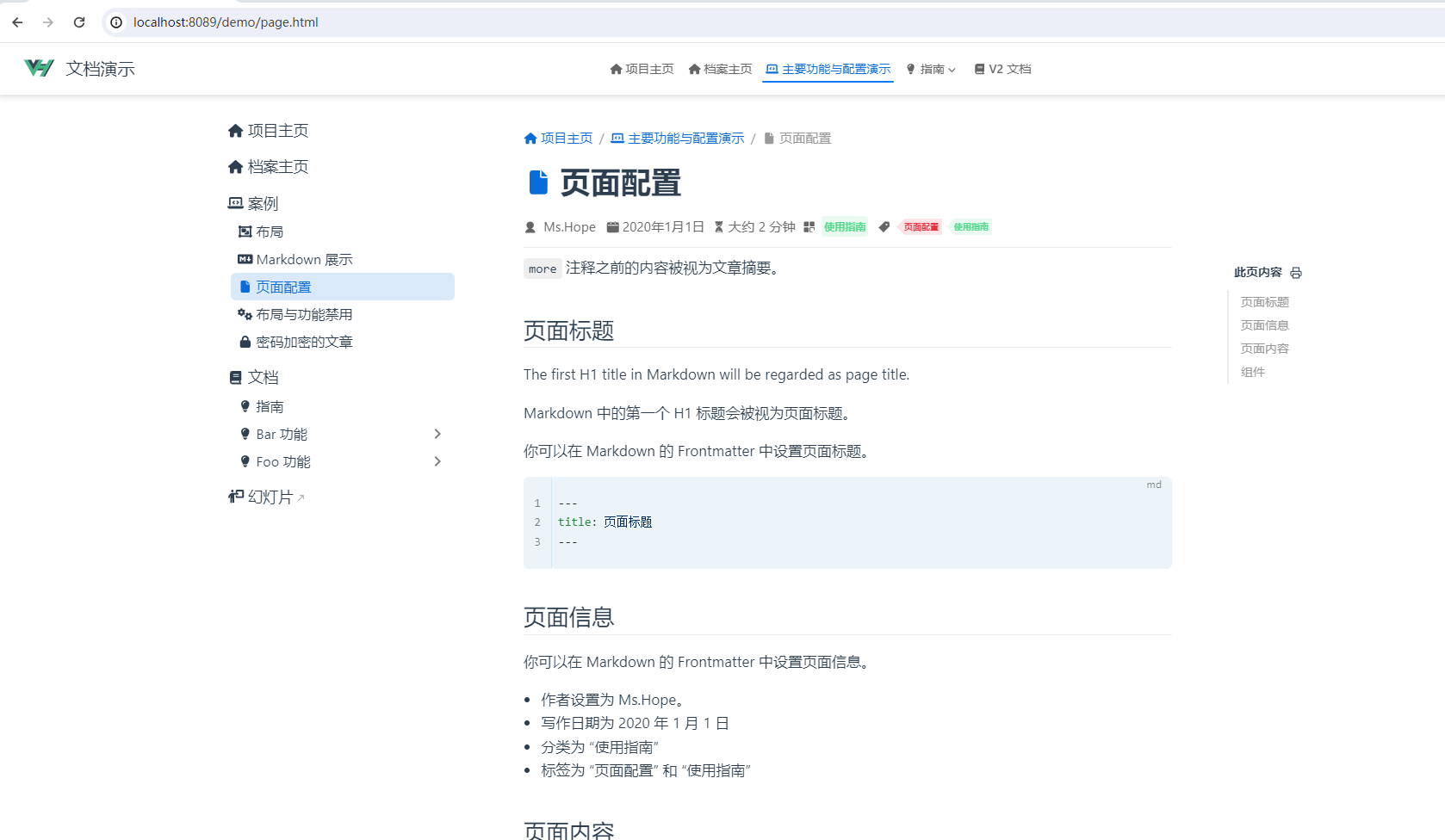Click the 'title: 页面标题' code line
Screen dimensions: 1445x840
pos(605,522)
